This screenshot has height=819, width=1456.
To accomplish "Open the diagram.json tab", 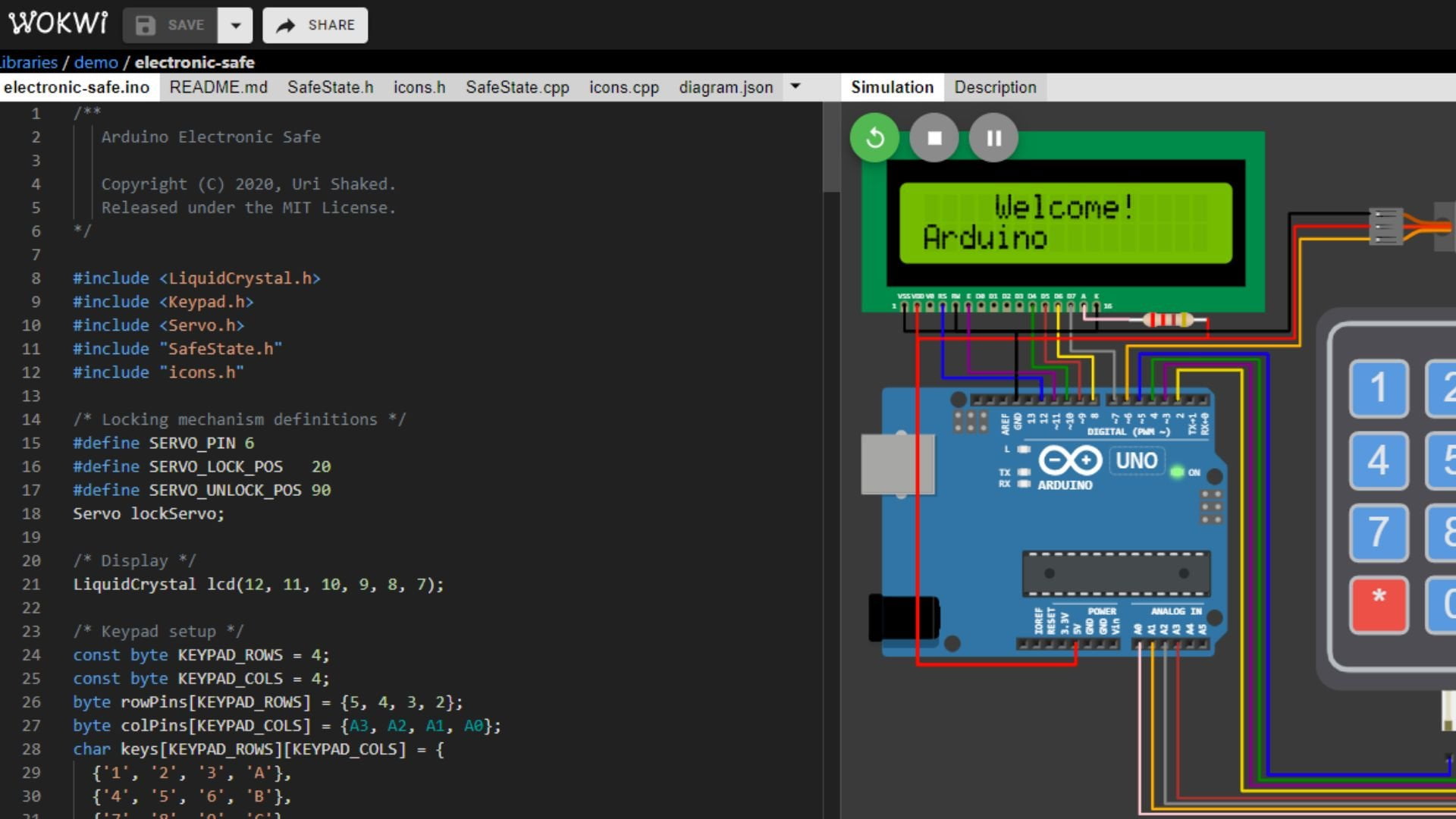I will click(x=726, y=87).
